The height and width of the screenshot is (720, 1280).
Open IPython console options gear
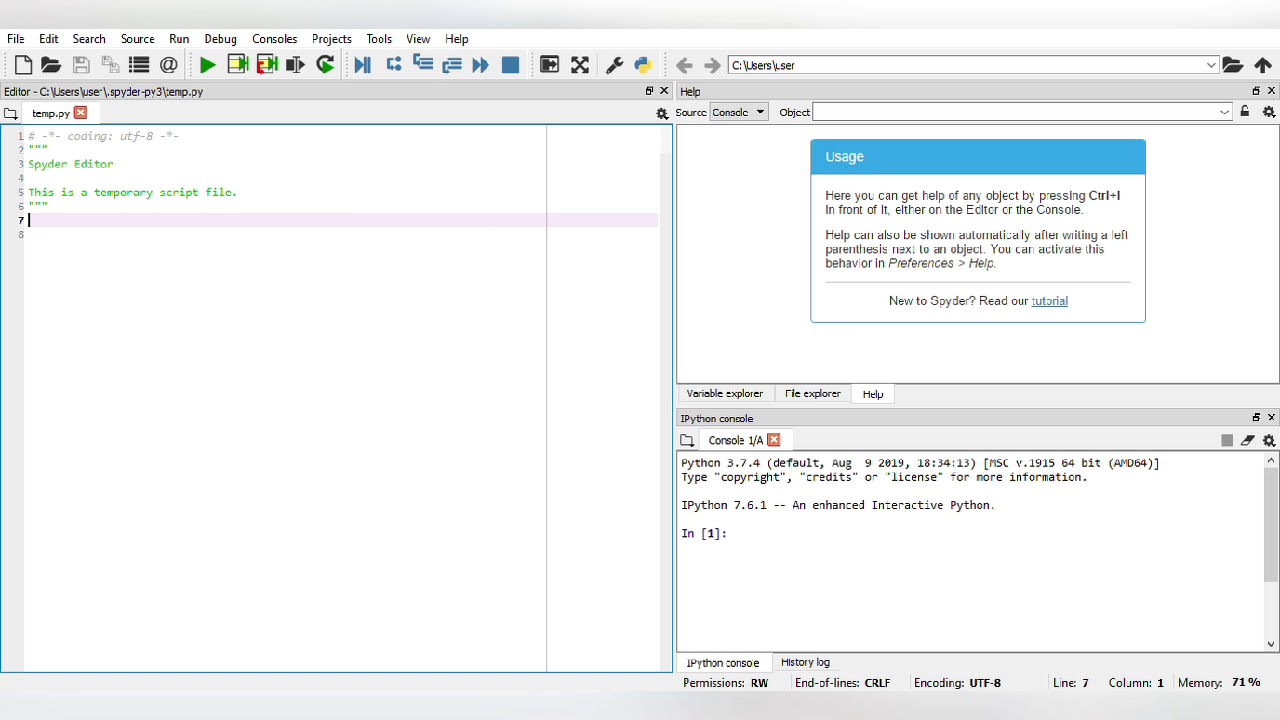(1269, 441)
